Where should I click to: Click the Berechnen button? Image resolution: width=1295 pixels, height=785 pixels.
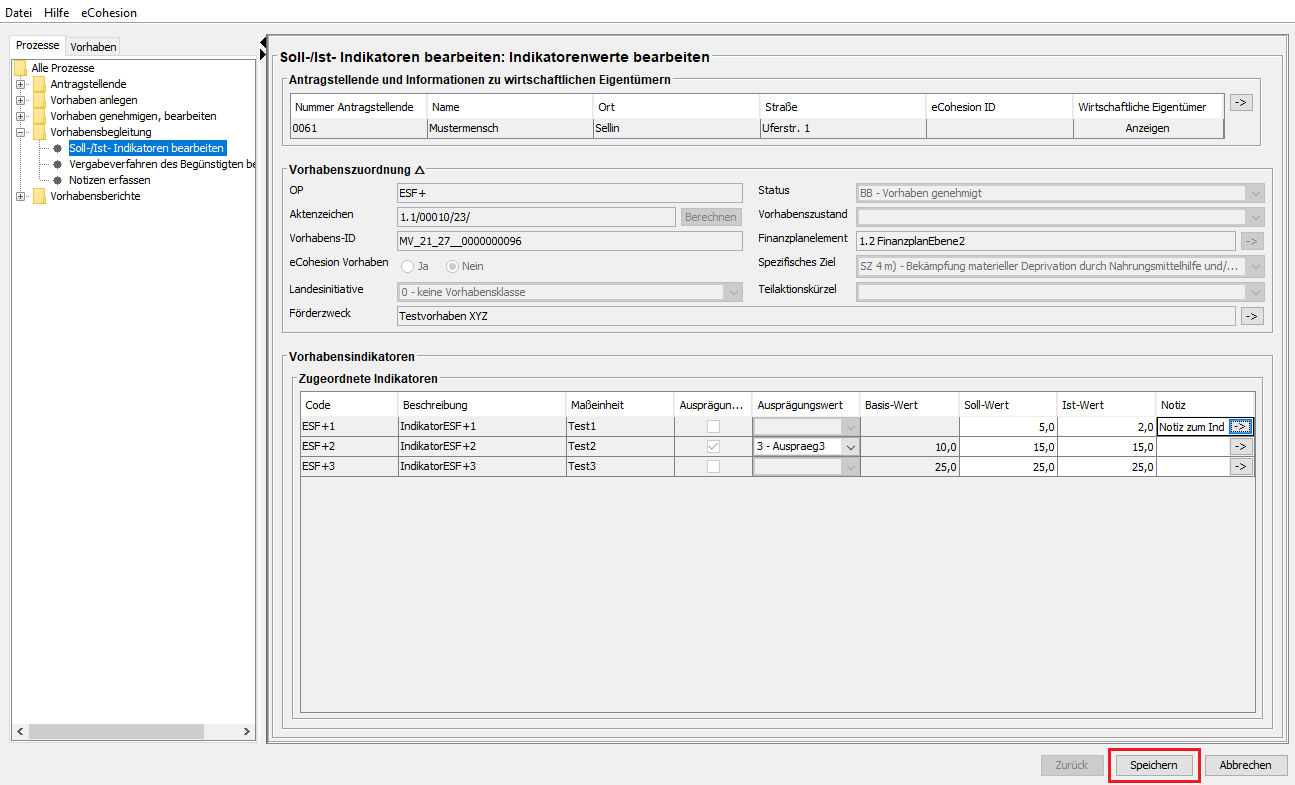point(711,217)
